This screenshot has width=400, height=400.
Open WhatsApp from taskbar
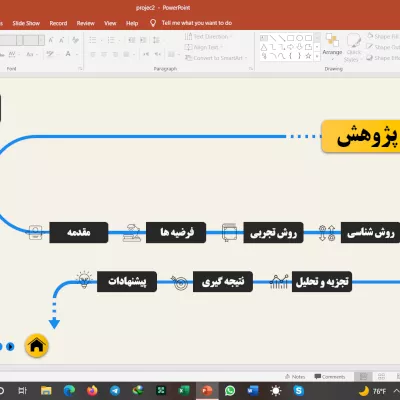point(230,390)
